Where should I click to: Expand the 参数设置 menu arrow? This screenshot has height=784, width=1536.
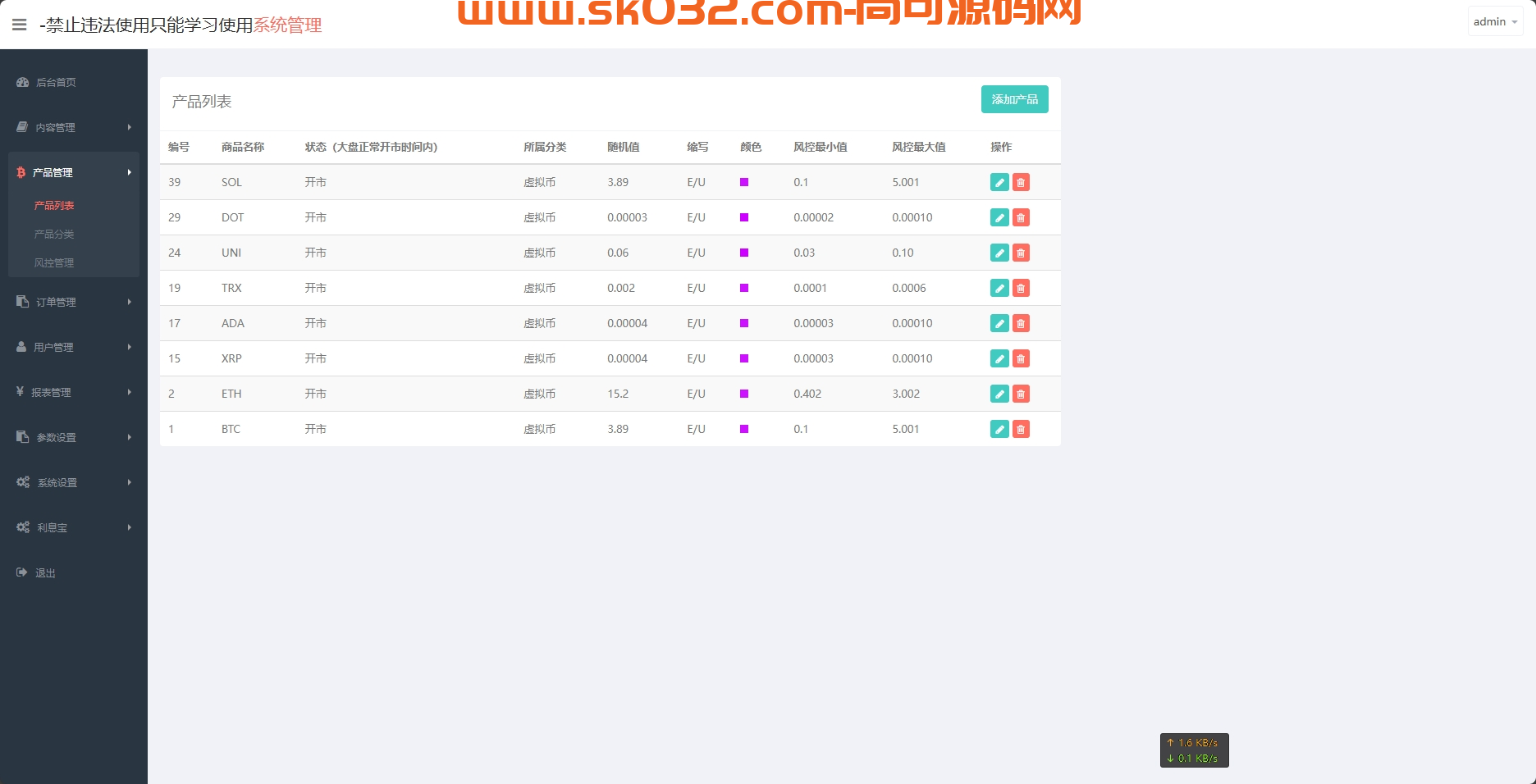(x=130, y=437)
